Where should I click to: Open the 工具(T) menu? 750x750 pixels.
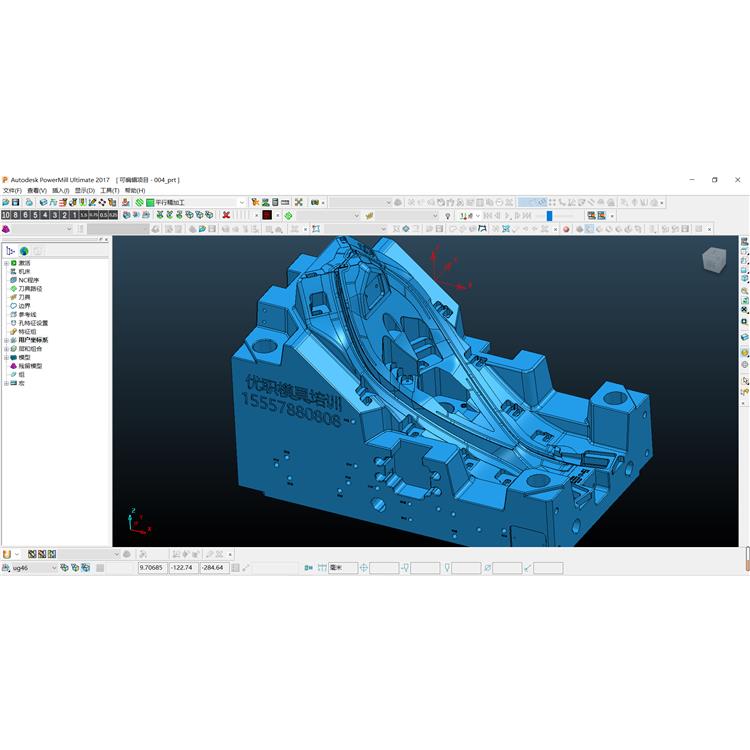click(110, 190)
